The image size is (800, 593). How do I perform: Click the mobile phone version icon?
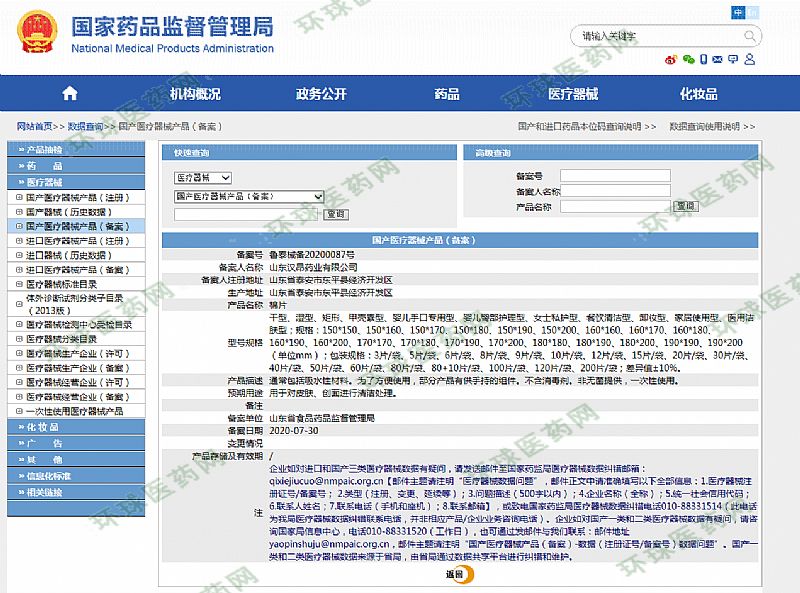click(x=705, y=59)
